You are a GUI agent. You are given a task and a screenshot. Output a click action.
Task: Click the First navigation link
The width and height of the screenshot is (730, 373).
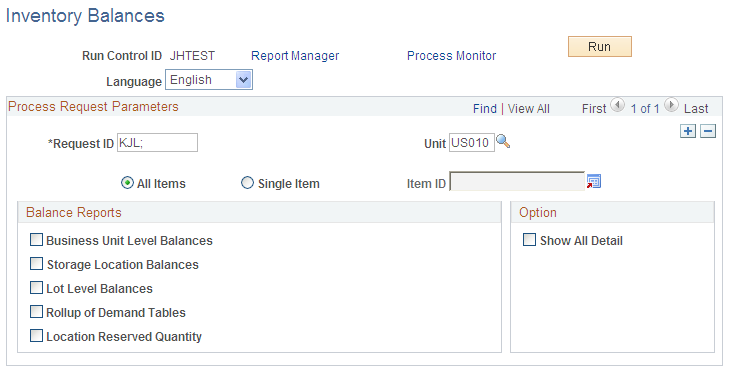[x=594, y=109]
